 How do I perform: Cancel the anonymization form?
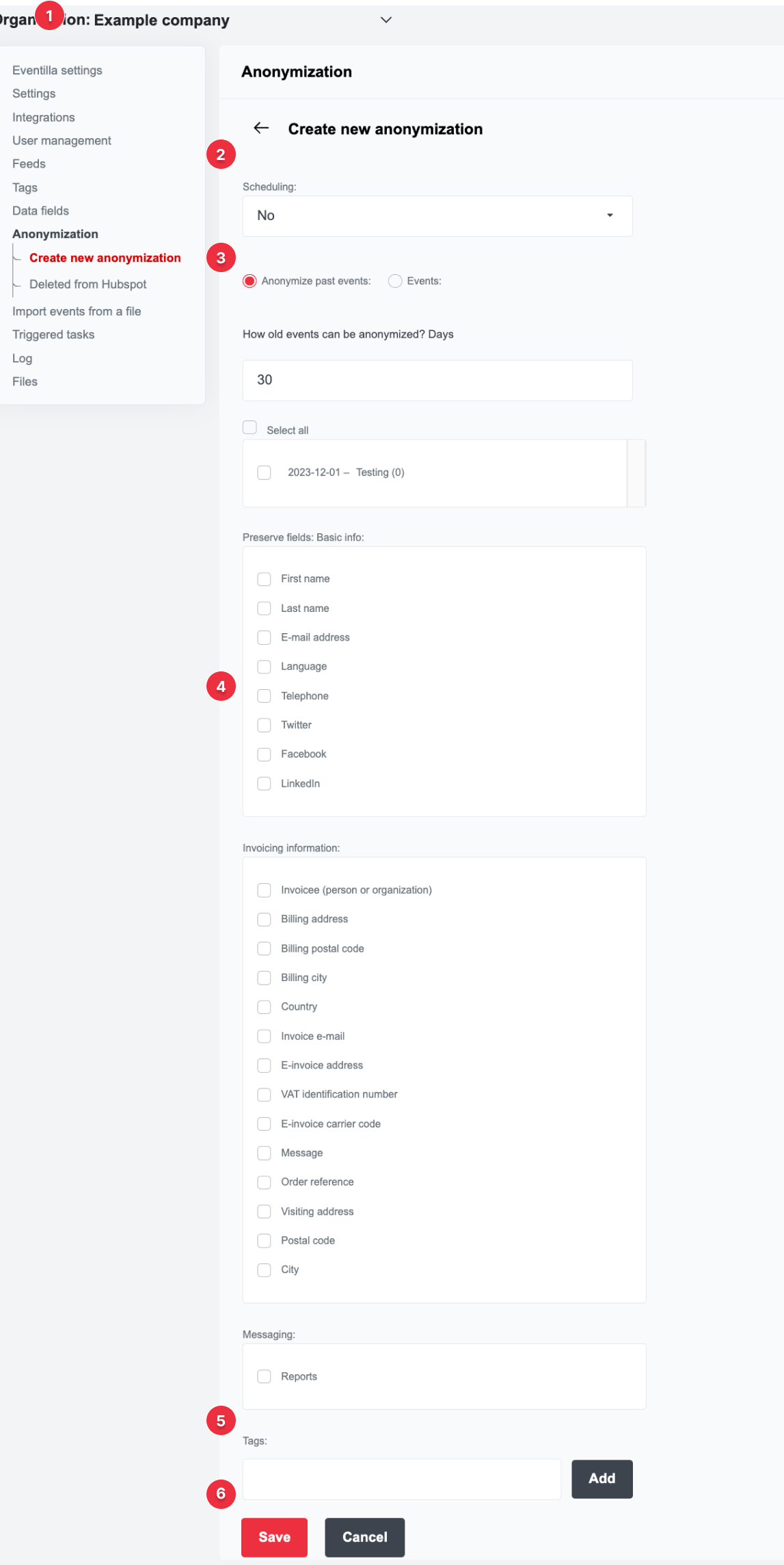coord(365,1538)
